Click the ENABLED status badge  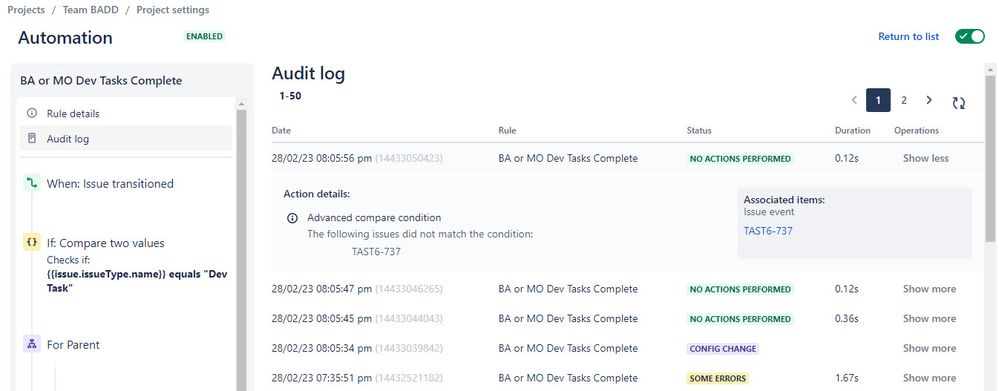coord(205,36)
